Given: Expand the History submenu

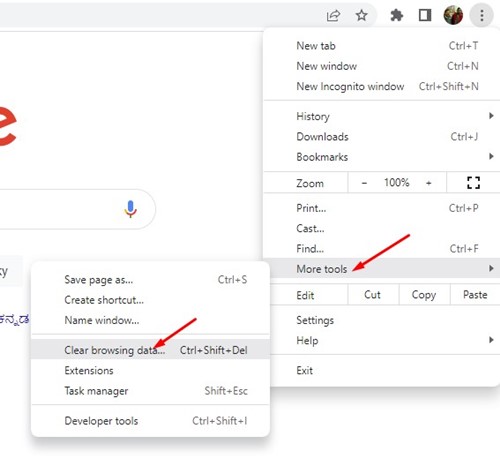Looking at the screenshot, I should coord(382,116).
